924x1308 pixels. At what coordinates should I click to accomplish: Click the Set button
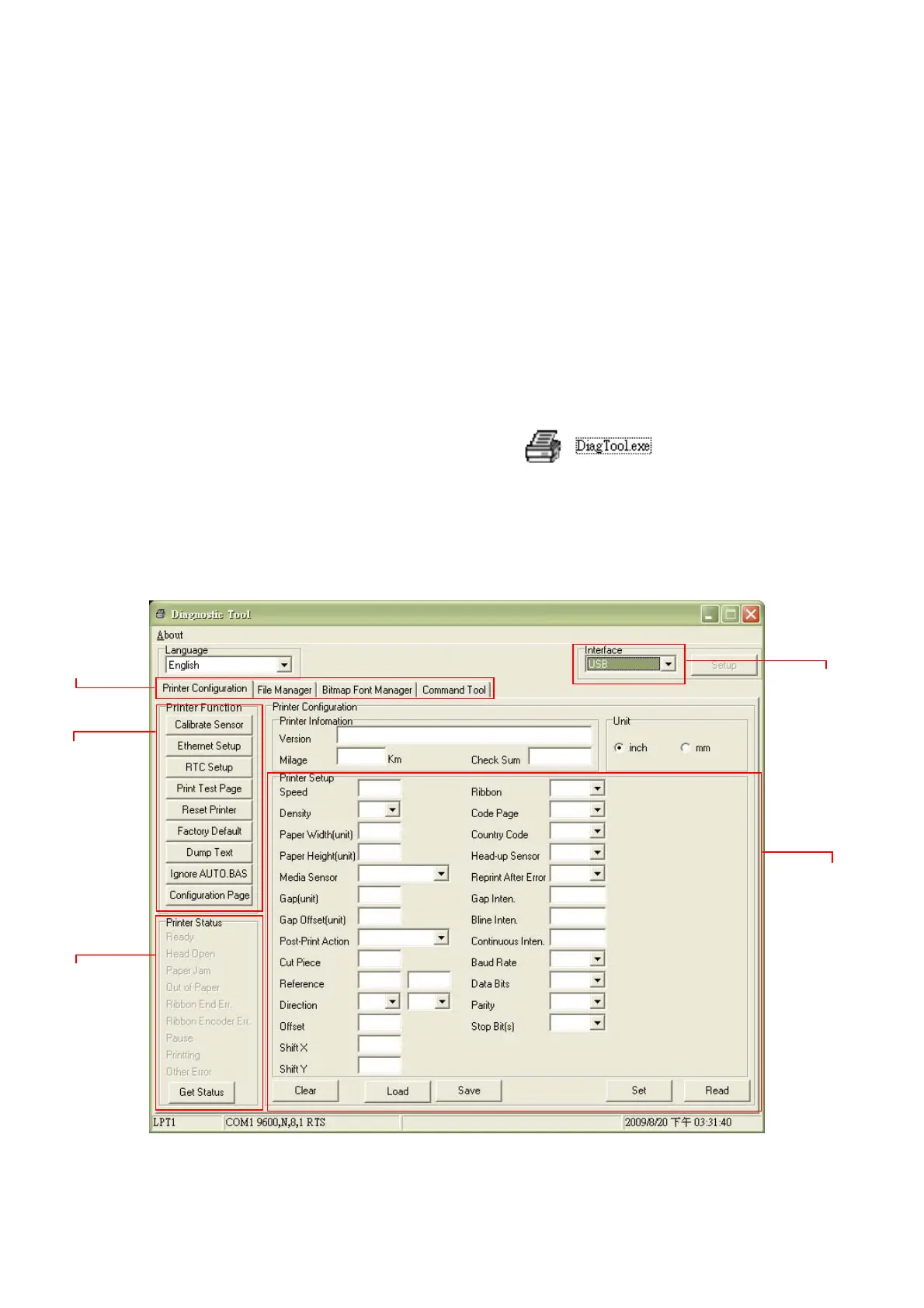point(639,1091)
